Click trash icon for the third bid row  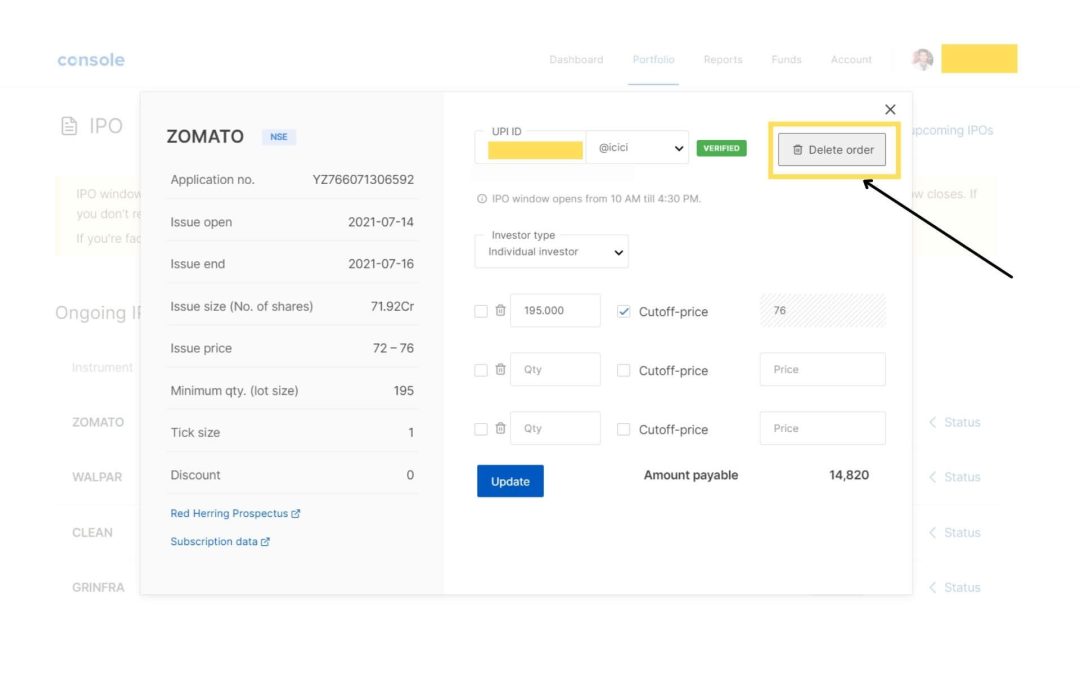(x=501, y=428)
